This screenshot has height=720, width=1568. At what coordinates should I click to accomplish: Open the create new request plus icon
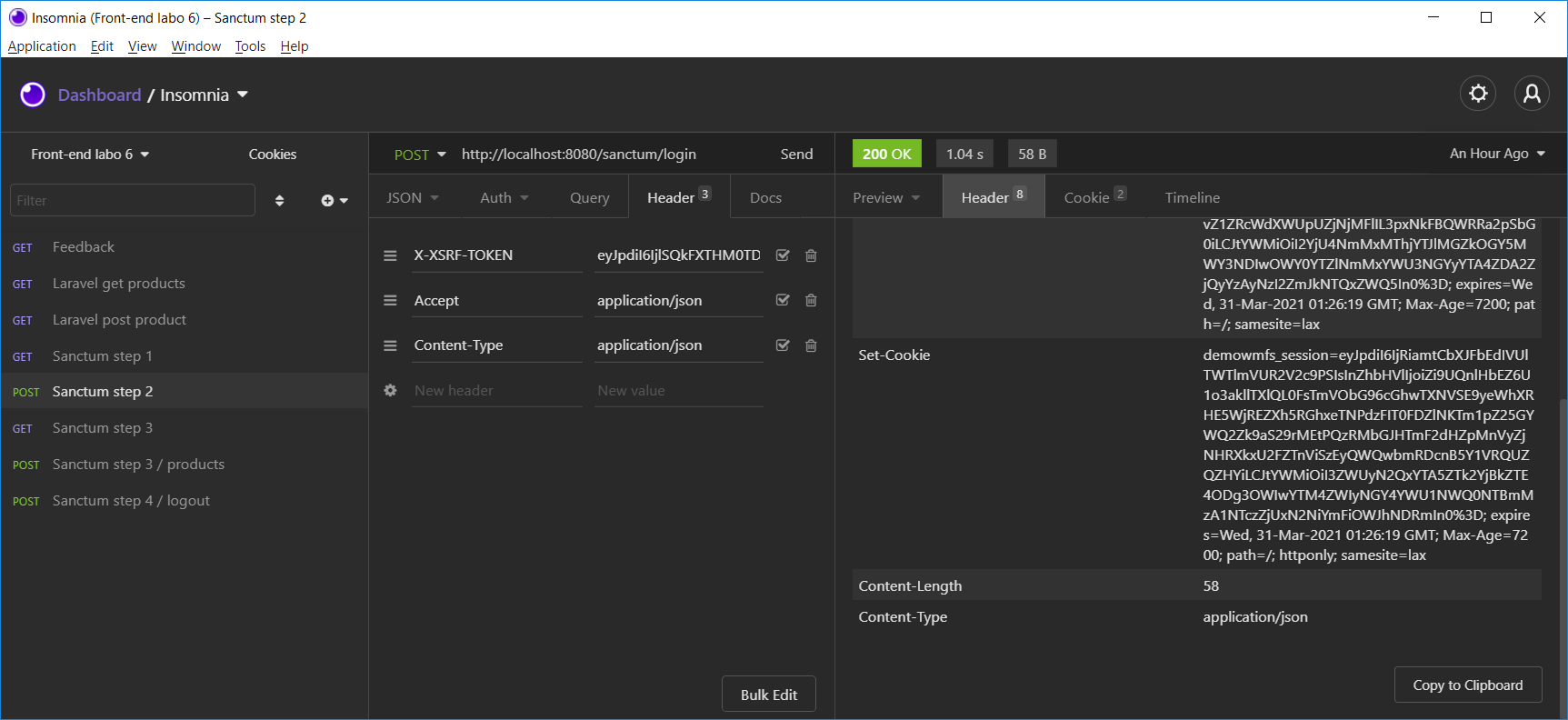click(335, 200)
